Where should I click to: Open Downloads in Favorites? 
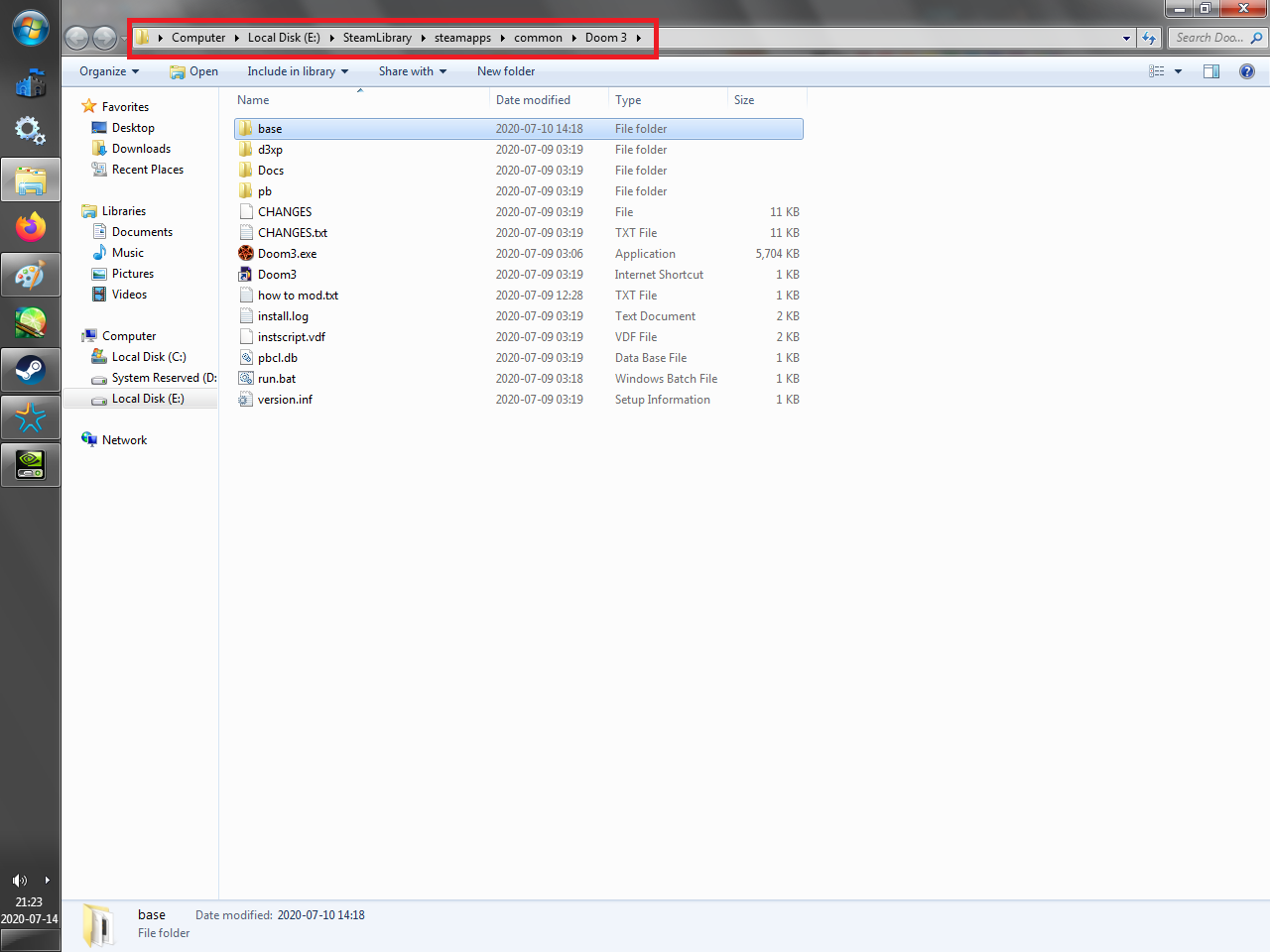(141, 149)
